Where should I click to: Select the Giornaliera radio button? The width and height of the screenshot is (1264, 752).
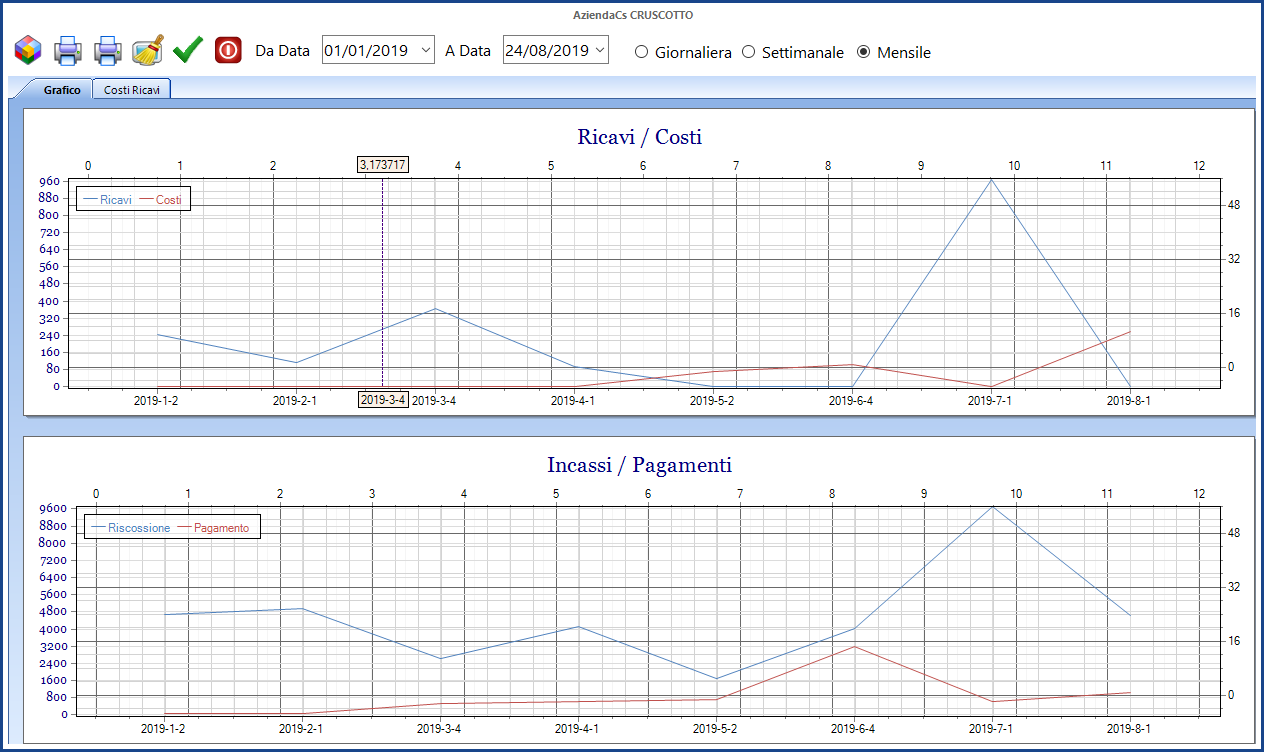pos(641,52)
